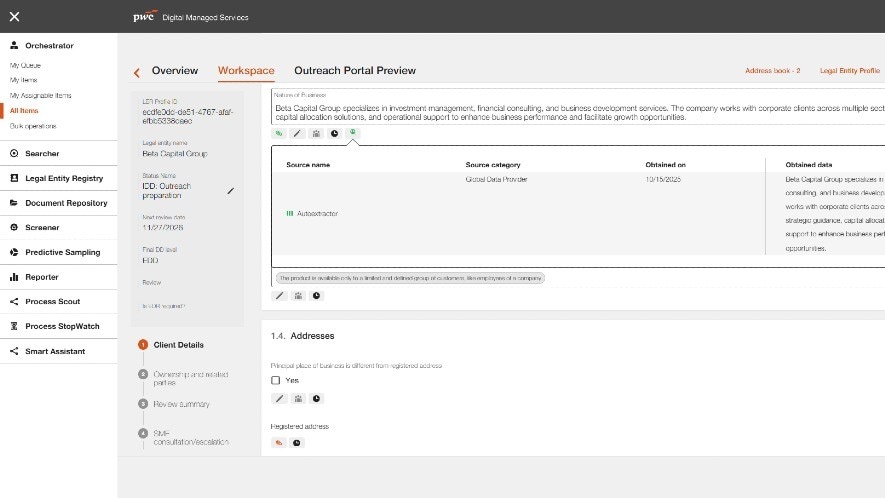Screen dimensions: 885x498
Task: Go back using the orange chevron arrow
Action: (137, 73)
